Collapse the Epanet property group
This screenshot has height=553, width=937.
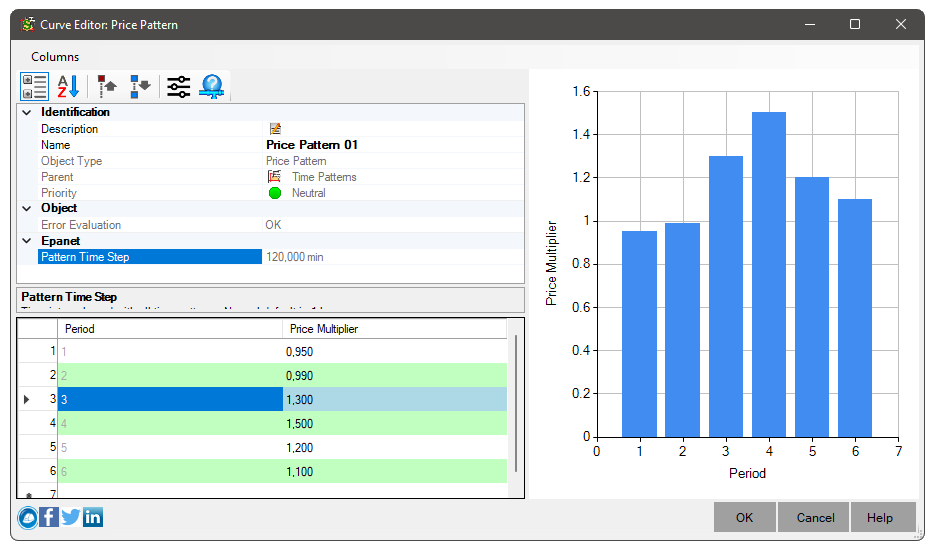pyautogui.click(x=27, y=241)
